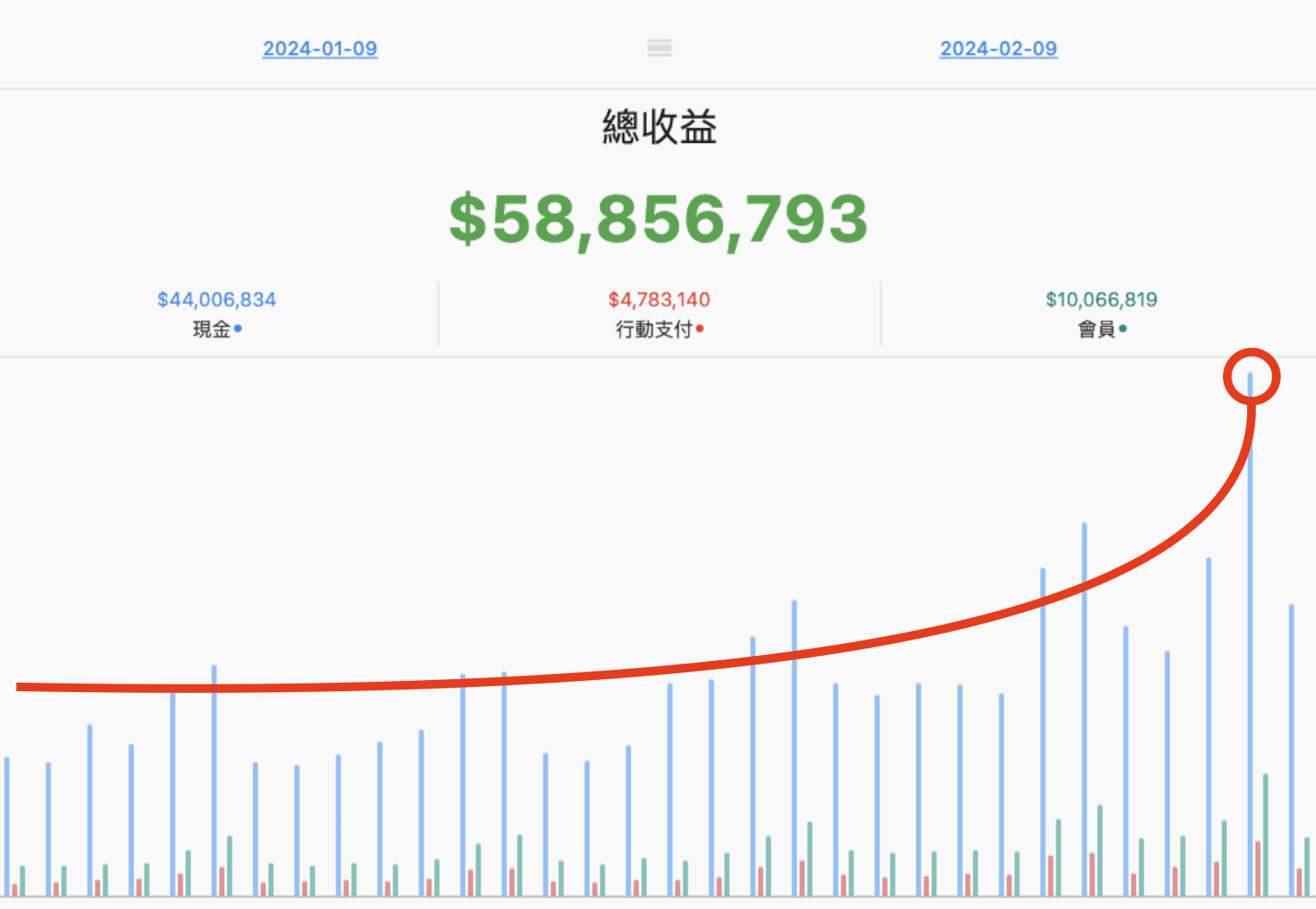This screenshot has width=1316, height=909.
Task: Click the blue dot beside 現金
Action: (x=238, y=328)
